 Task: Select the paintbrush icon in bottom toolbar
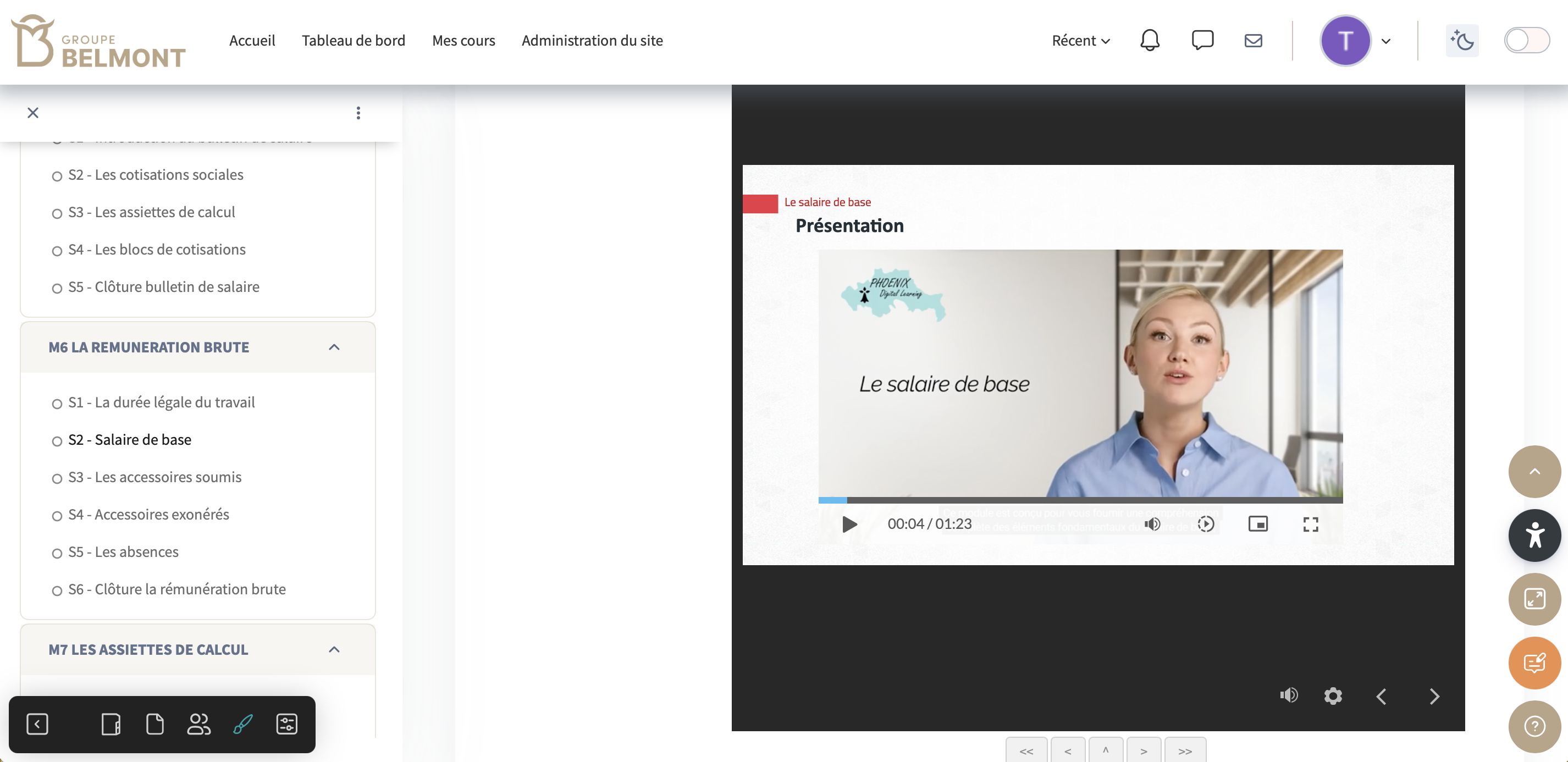click(x=243, y=724)
